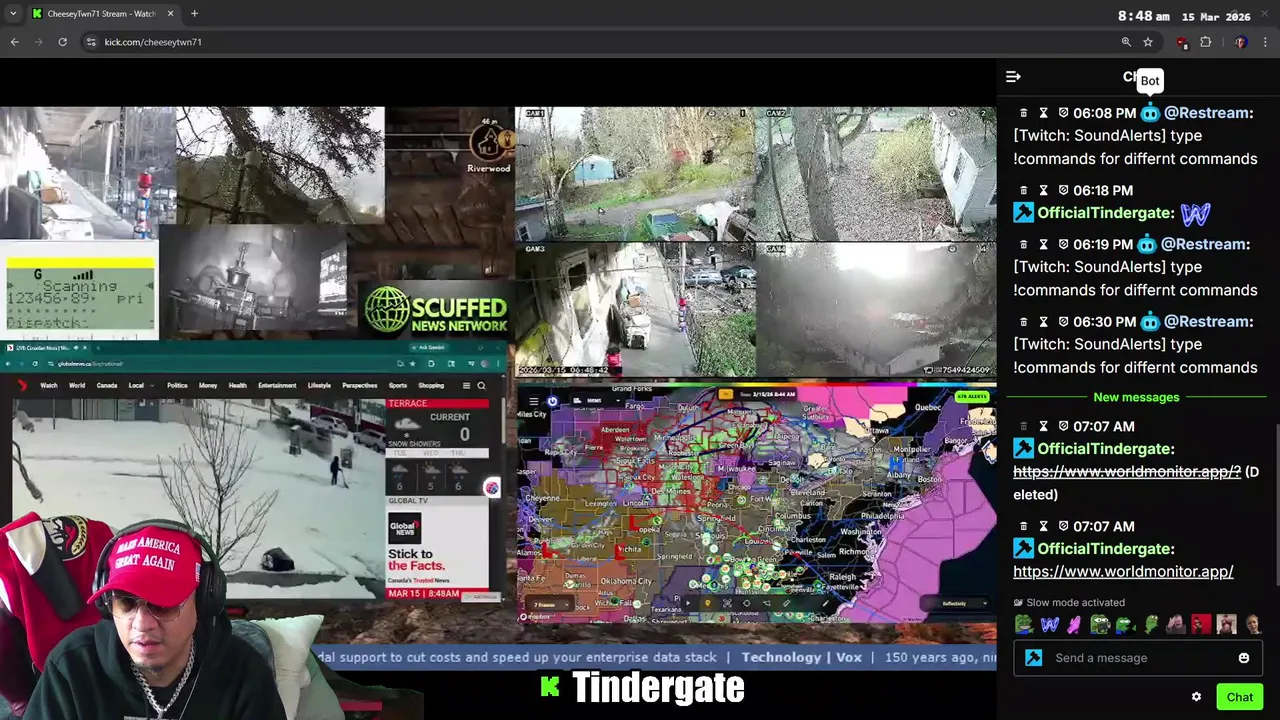Viewport: 1280px width, 720px height.
Task: Click hourglass timeout on 06:18 PM message
Action: 1043,190
